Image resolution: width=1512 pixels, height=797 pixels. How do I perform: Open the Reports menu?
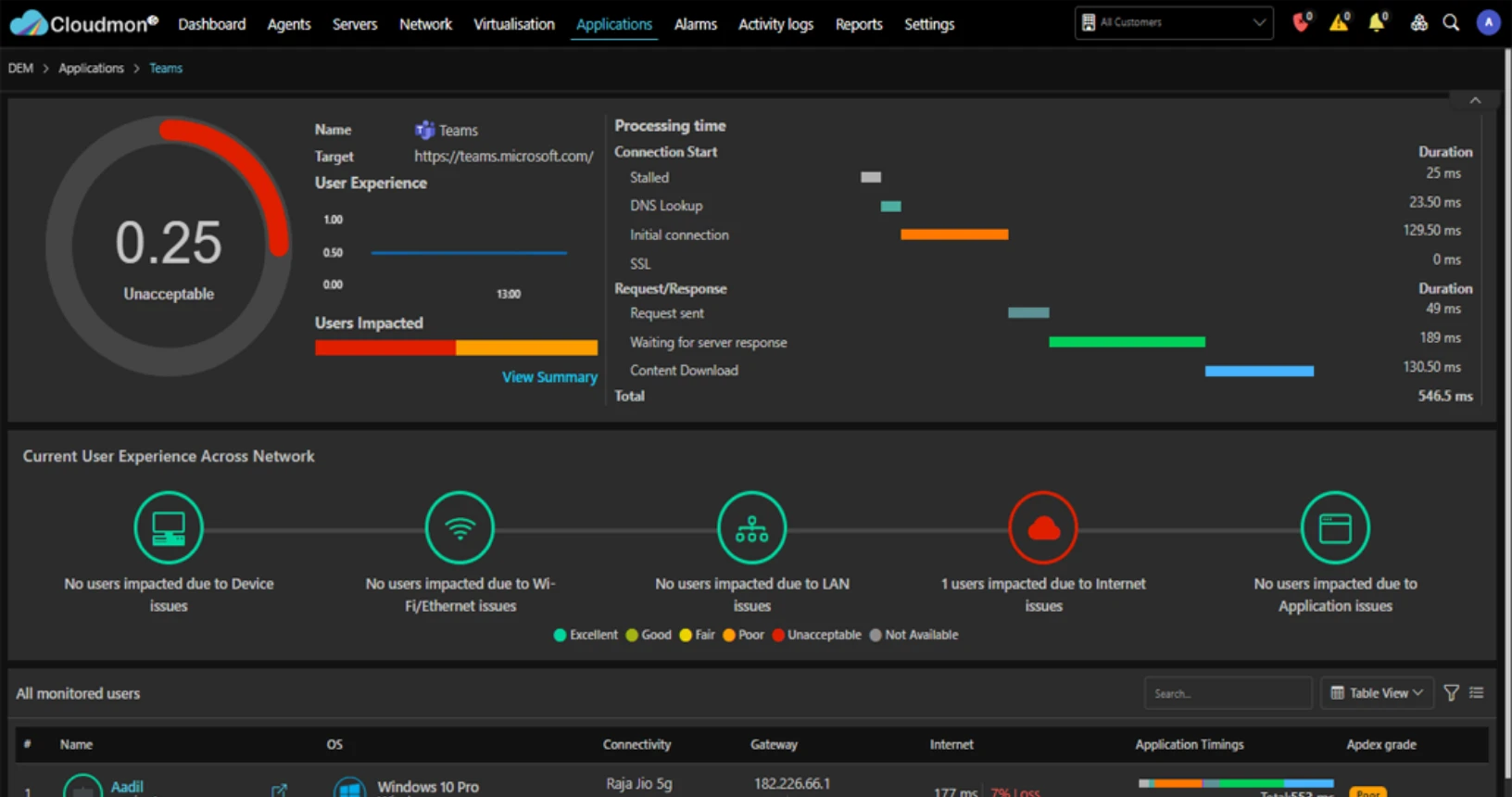point(859,24)
